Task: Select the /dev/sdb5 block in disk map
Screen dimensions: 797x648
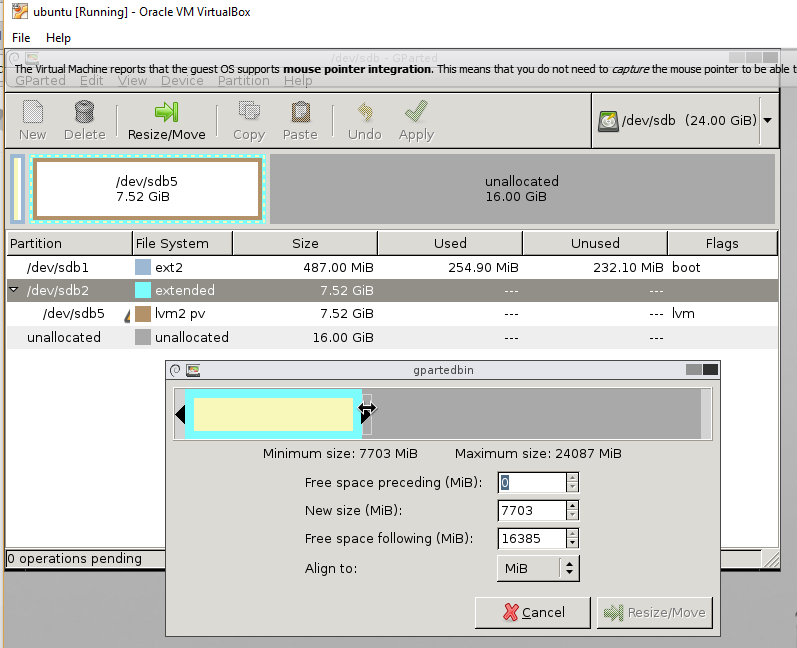Action: pos(147,189)
